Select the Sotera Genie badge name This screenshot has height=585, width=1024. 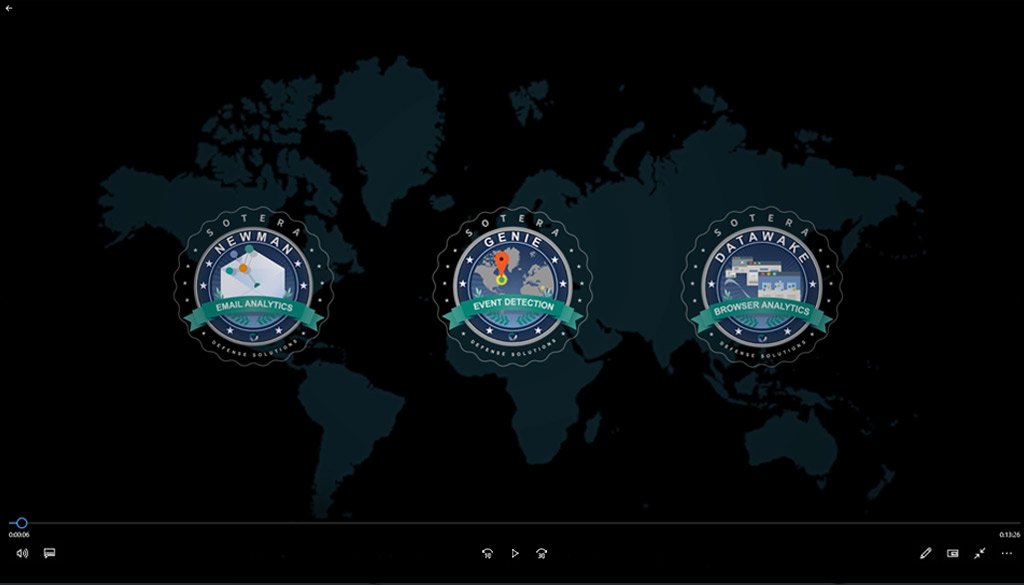[511, 243]
